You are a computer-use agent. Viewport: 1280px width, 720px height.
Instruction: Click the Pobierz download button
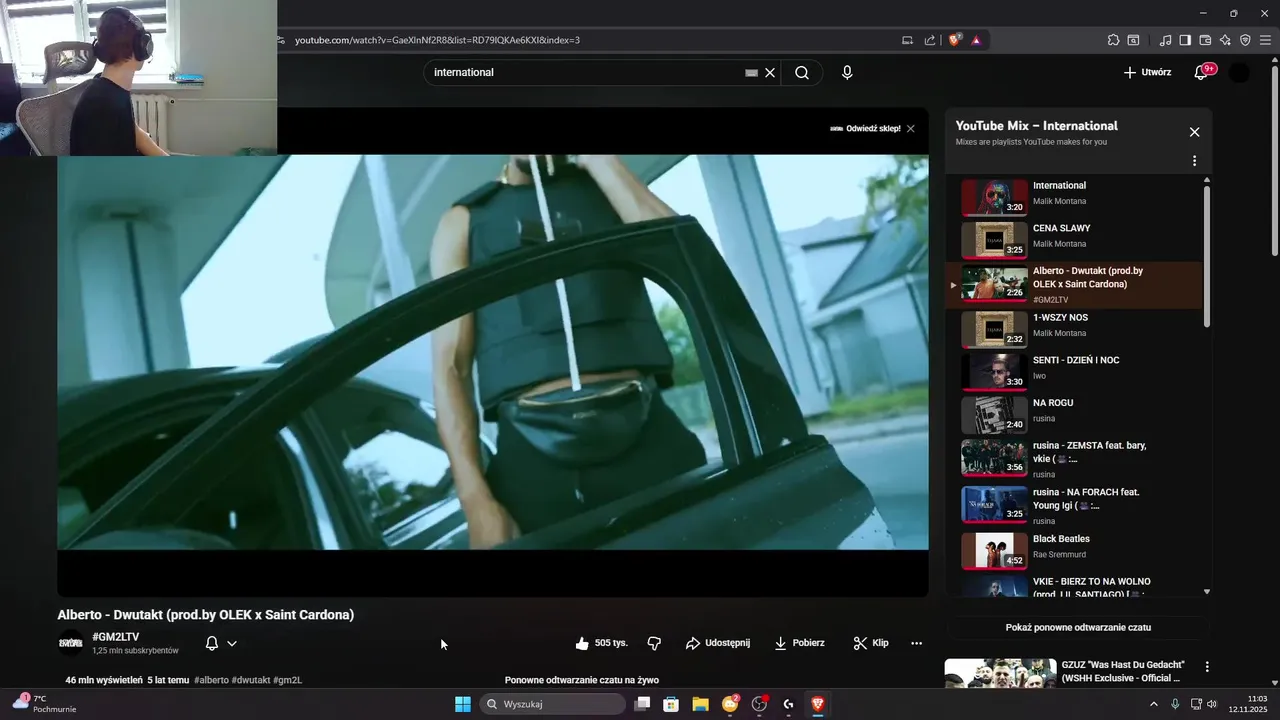pyautogui.click(x=800, y=643)
